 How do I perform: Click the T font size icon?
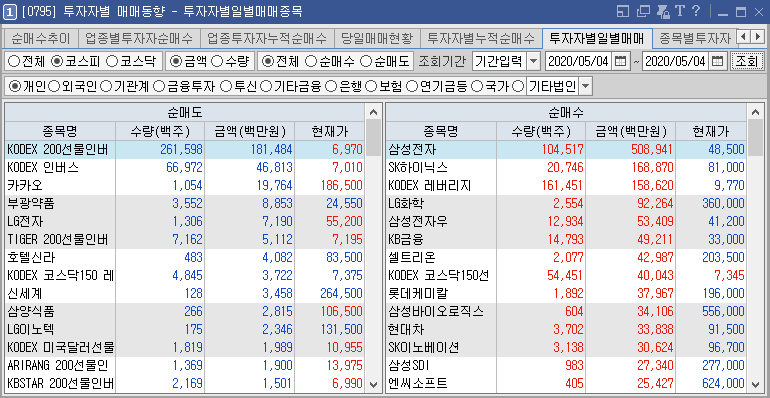[680, 11]
